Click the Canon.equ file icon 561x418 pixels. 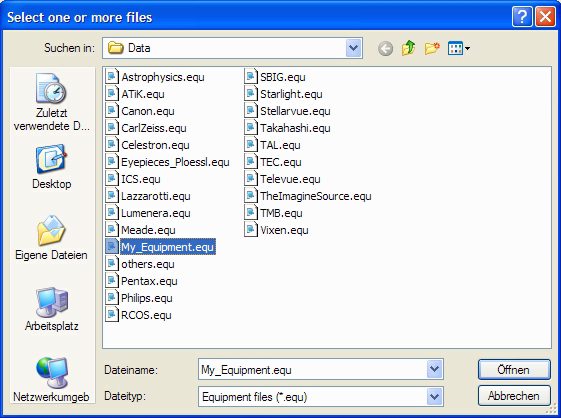coord(112,111)
